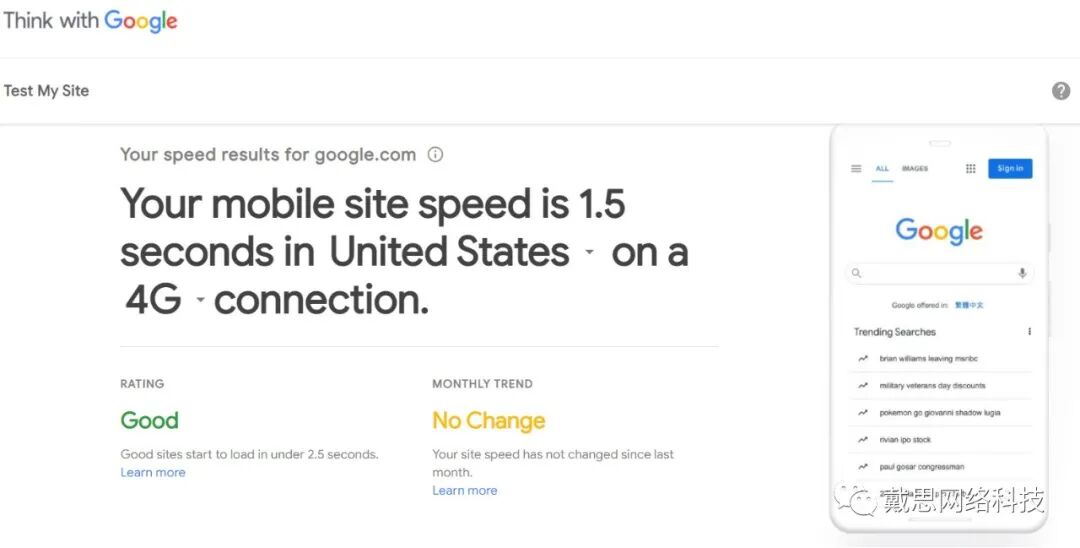Click microphone voice search icon
Screen dimensions: 1080x548
tap(1022, 273)
